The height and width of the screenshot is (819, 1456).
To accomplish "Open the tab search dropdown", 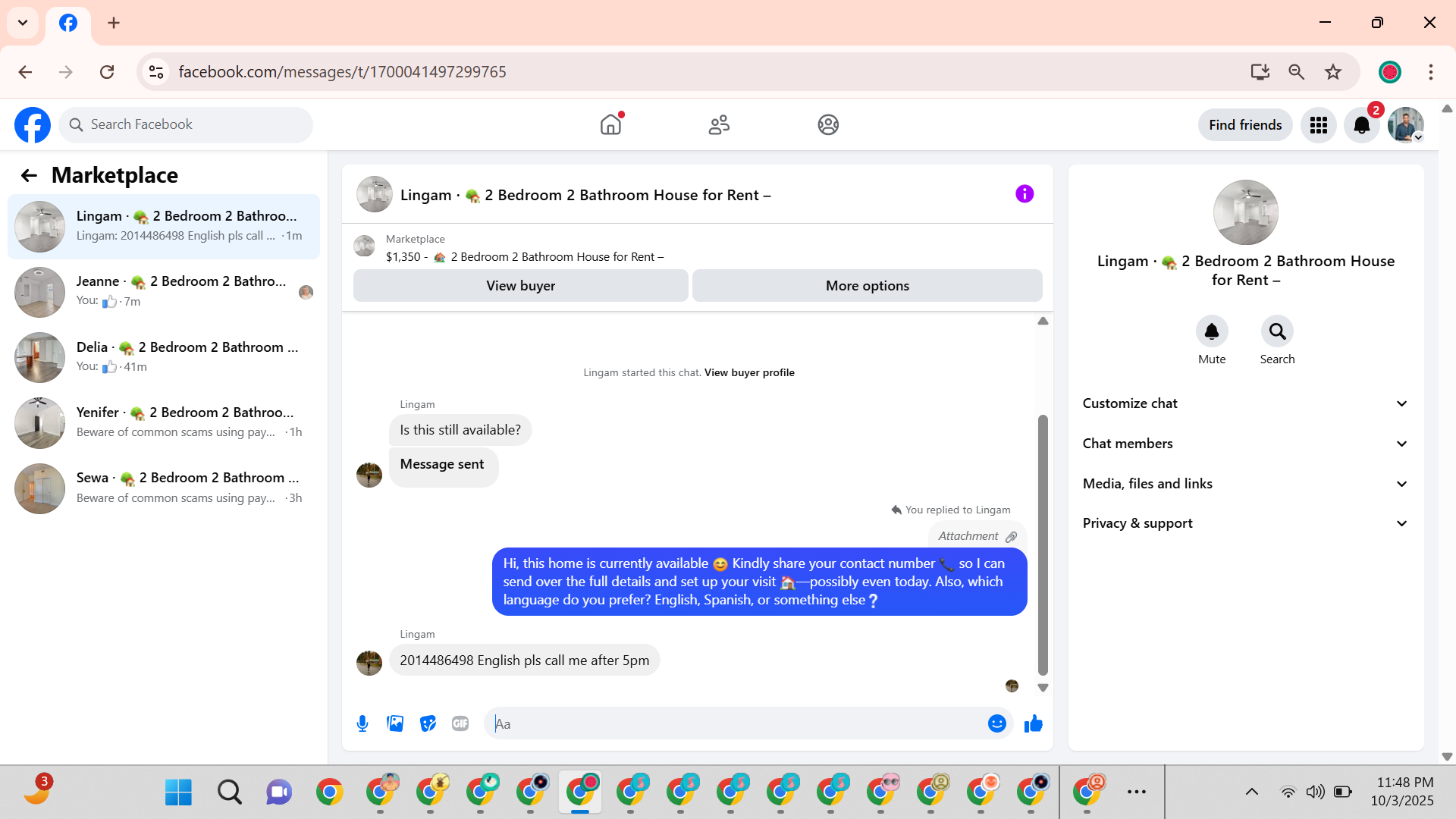I will [x=23, y=23].
